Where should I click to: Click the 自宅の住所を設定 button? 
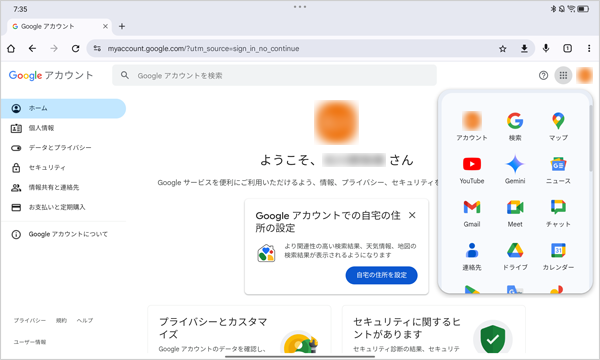pyautogui.click(x=381, y=275)
